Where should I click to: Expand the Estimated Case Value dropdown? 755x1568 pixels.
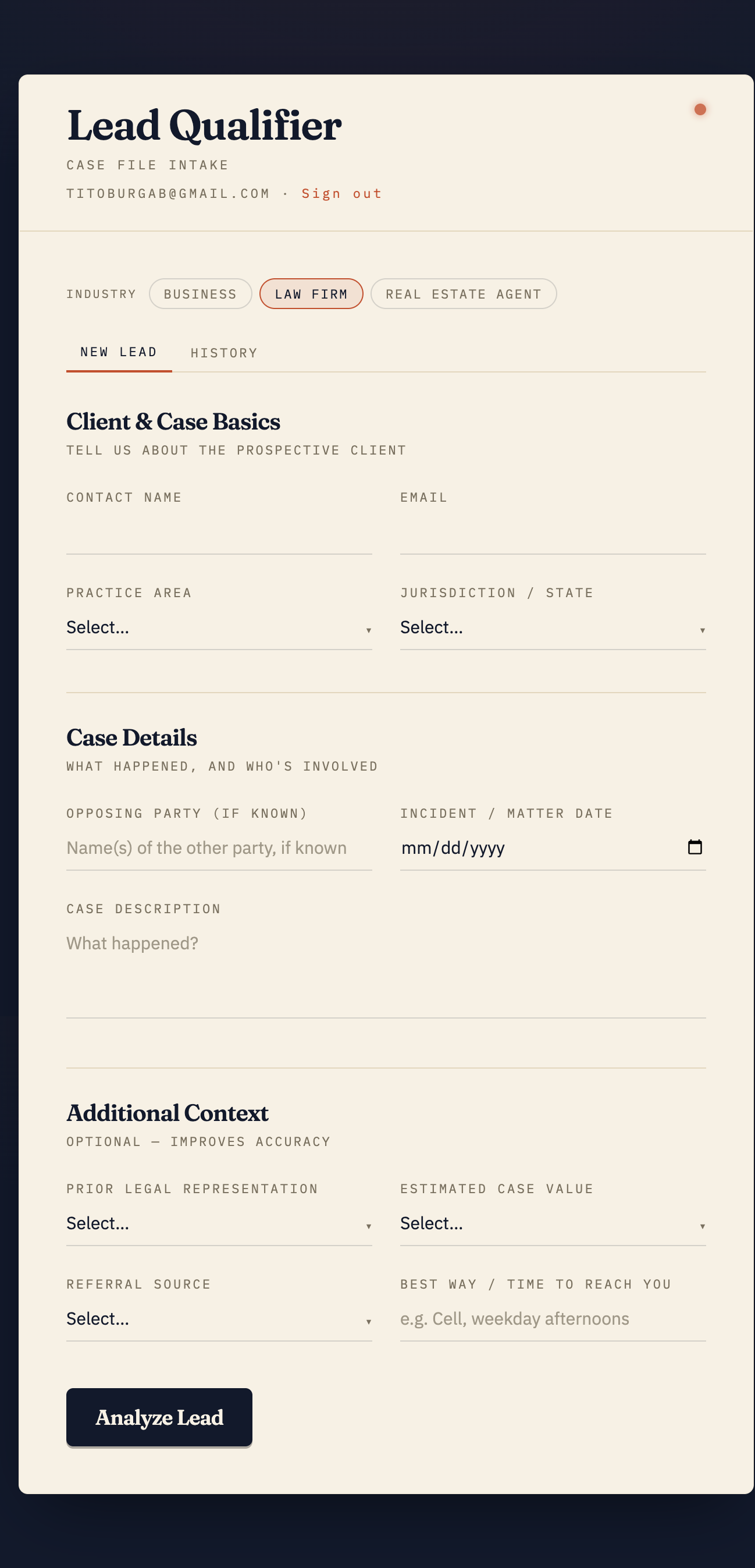[x=553, y=1223]
